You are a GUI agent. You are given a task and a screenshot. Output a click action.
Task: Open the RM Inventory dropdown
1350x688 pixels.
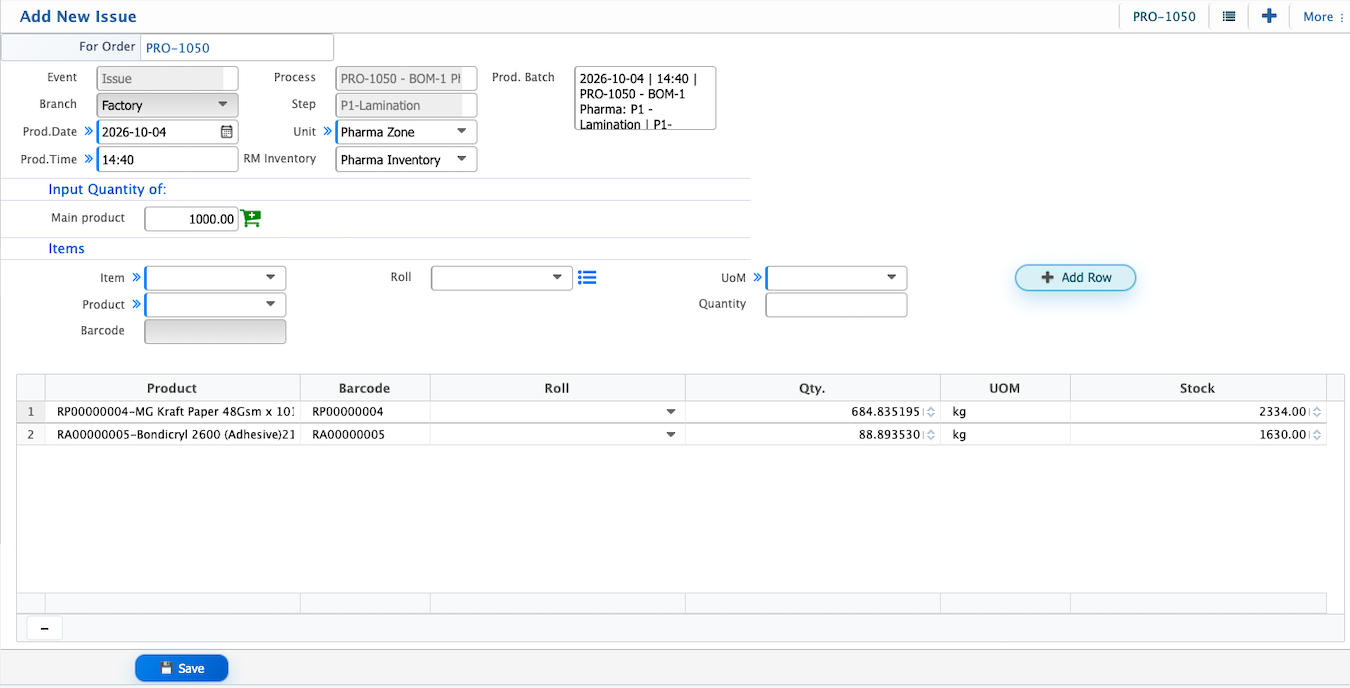tap(406, 160)
